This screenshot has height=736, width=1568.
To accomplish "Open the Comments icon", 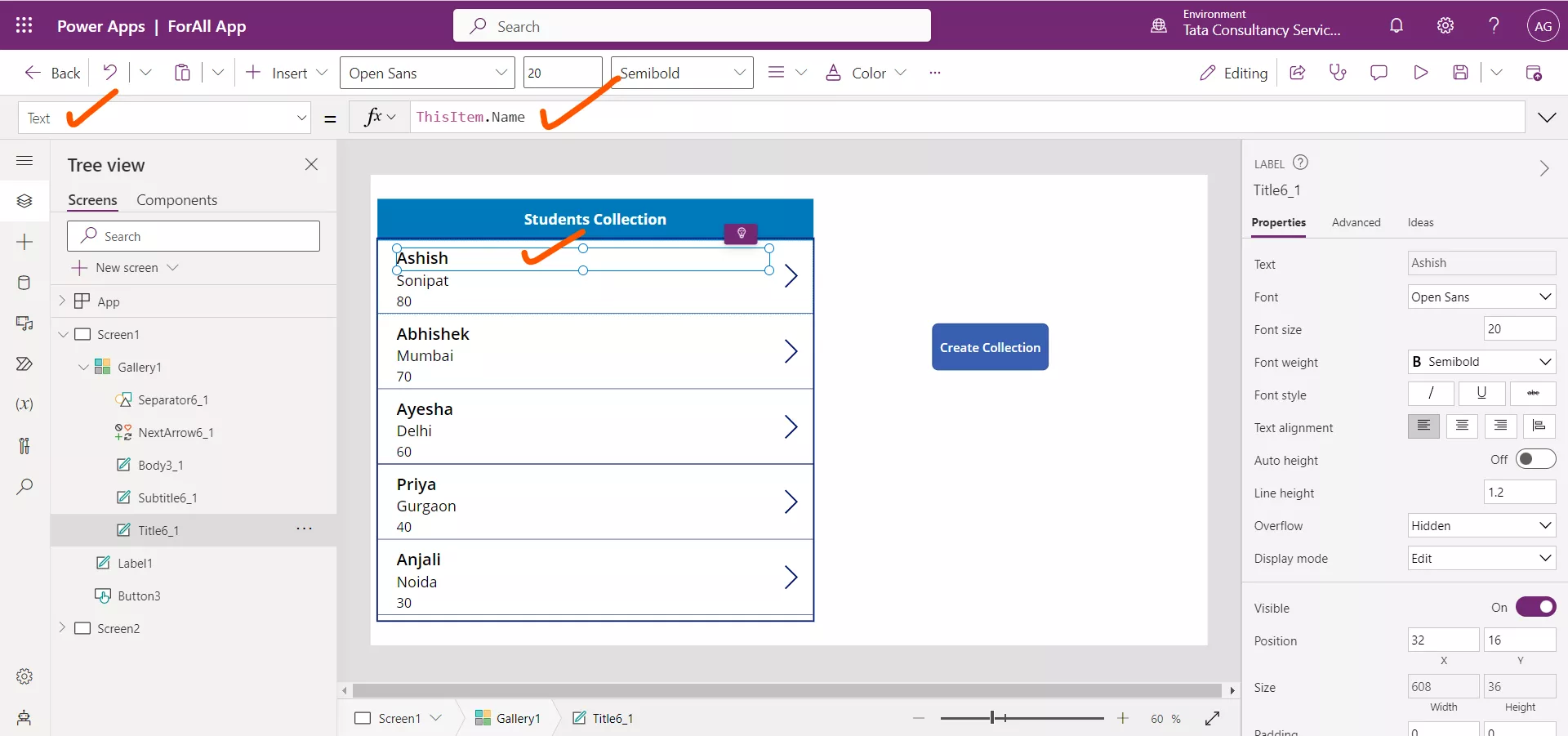I will click(1379, 73).
